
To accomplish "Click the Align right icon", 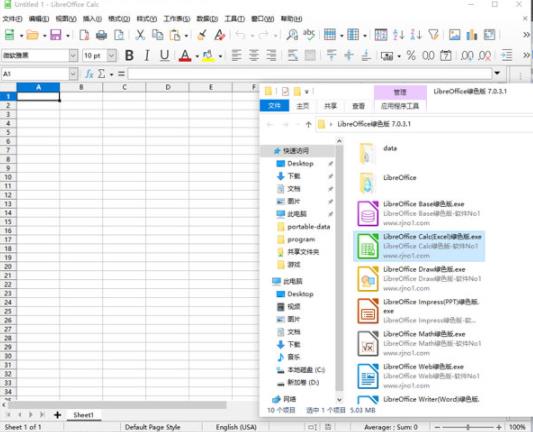I will (271, 55).
